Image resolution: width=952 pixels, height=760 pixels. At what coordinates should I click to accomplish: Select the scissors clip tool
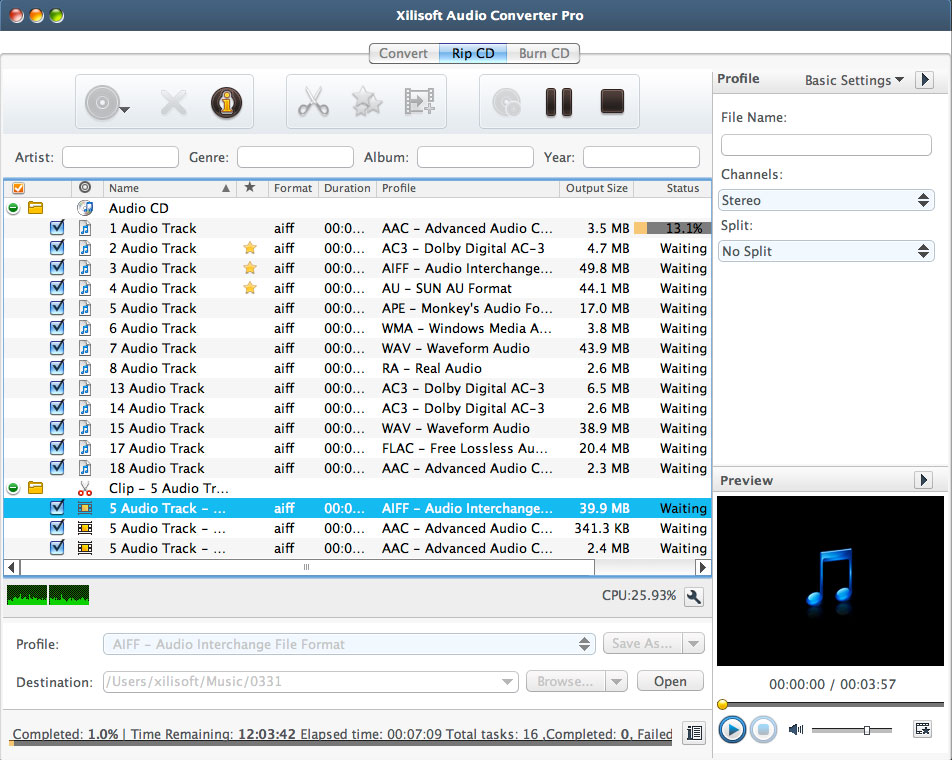click(x=313, y=102)
